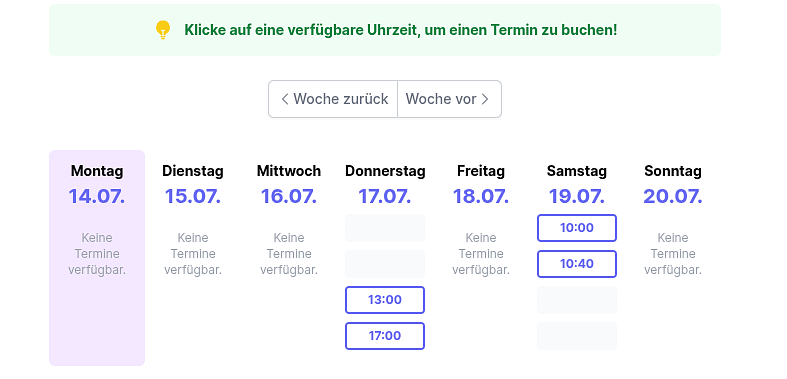
Task: Click the first greyed-out slot on Donnerstag
Action: click(385, 228)
